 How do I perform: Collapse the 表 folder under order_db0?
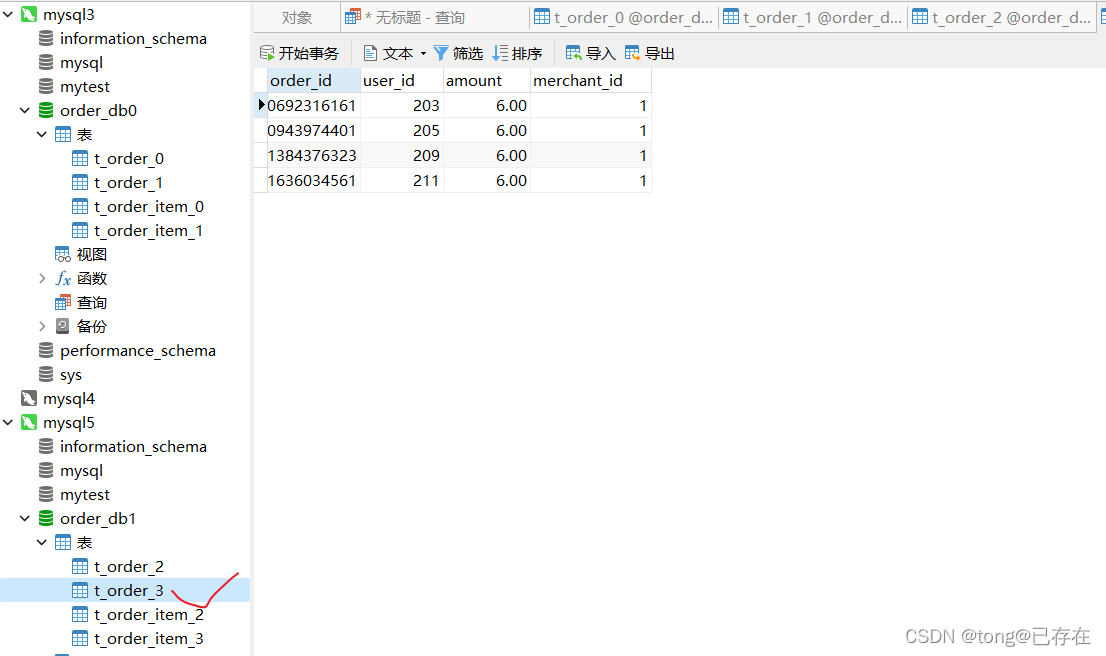(x=42, y=134)
